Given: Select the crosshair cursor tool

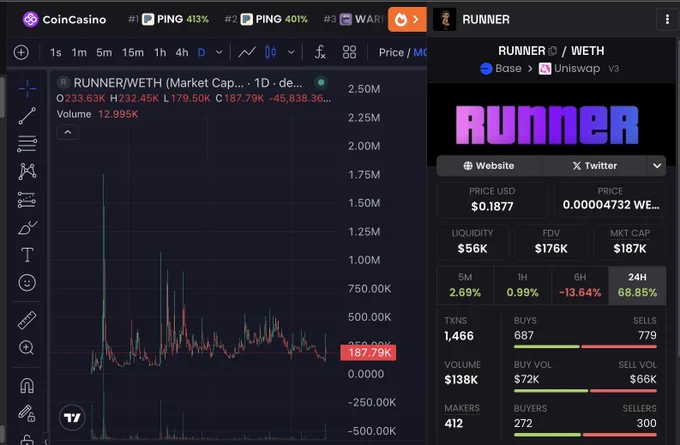Looking at the screenshot, I should [x=27, y=88].
